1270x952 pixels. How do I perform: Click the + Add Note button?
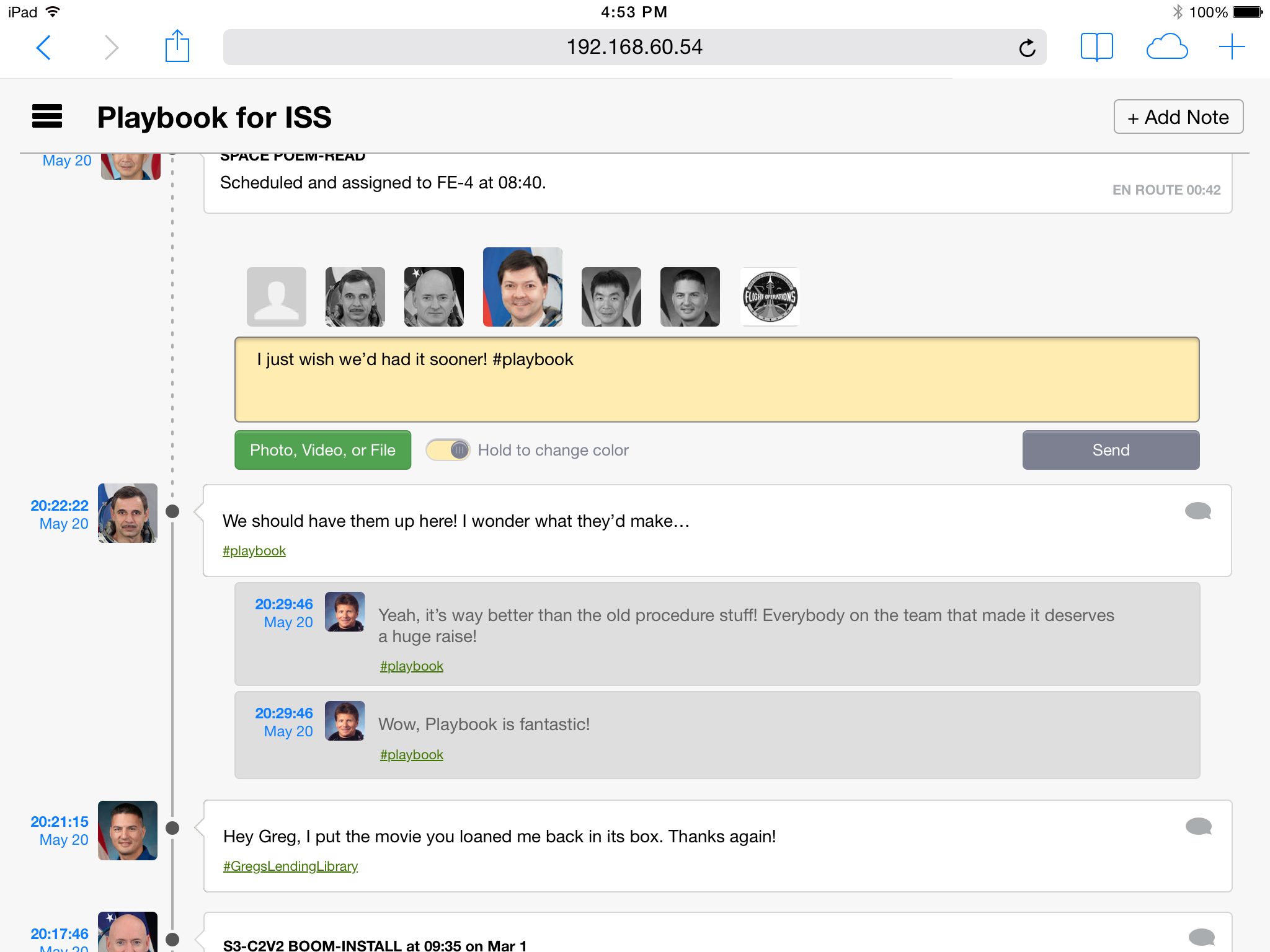click(1178, 117)
